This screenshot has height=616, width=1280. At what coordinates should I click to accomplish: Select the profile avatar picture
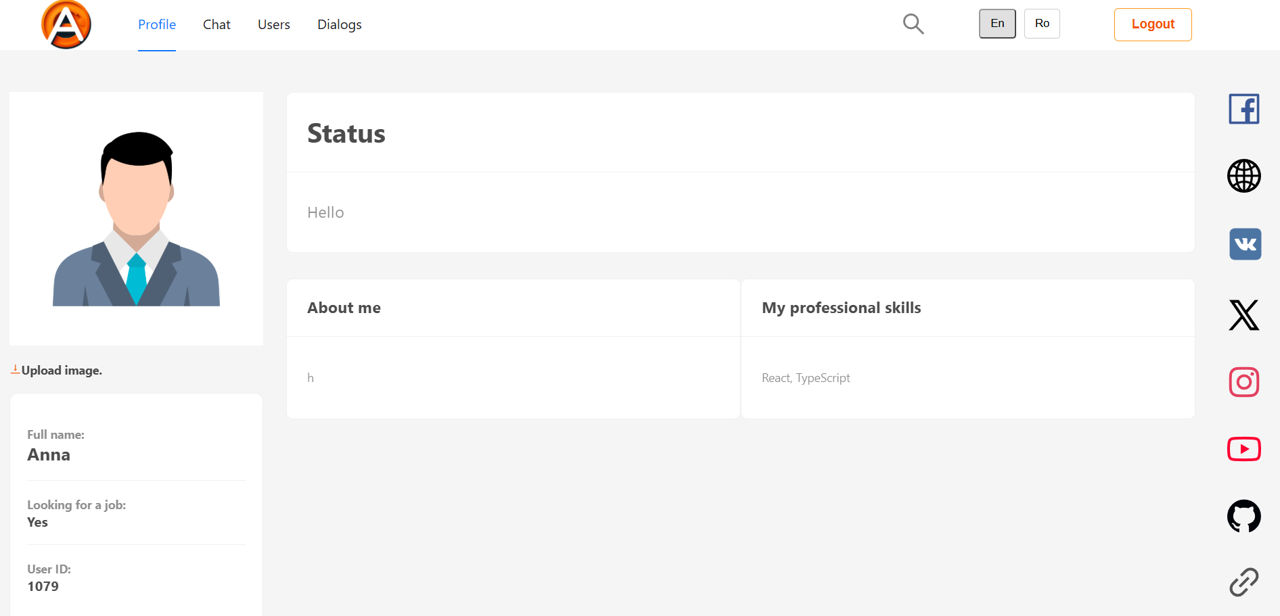pos(136,219)
